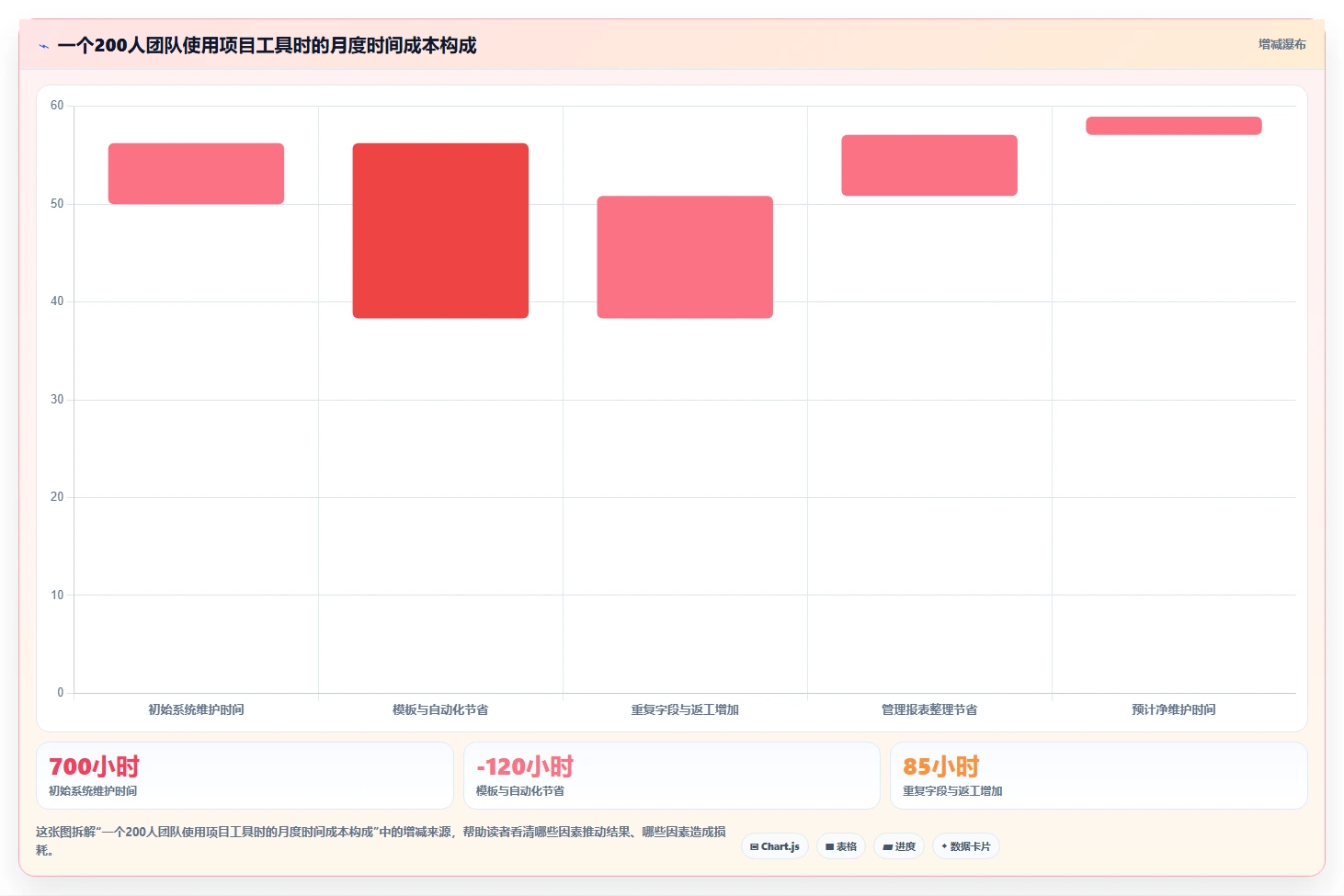This screenshot has height=896, width=1344.
Task: Click the 初始系统维护时间 waterfall bar
Action: tap(196, 174)
